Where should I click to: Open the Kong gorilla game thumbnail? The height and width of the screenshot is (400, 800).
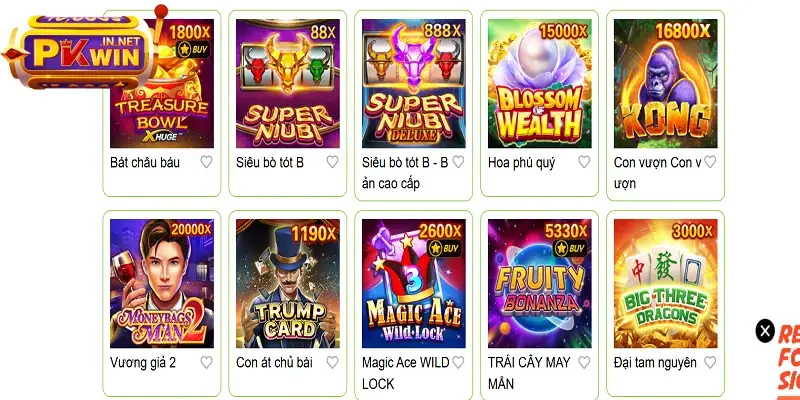665,84
